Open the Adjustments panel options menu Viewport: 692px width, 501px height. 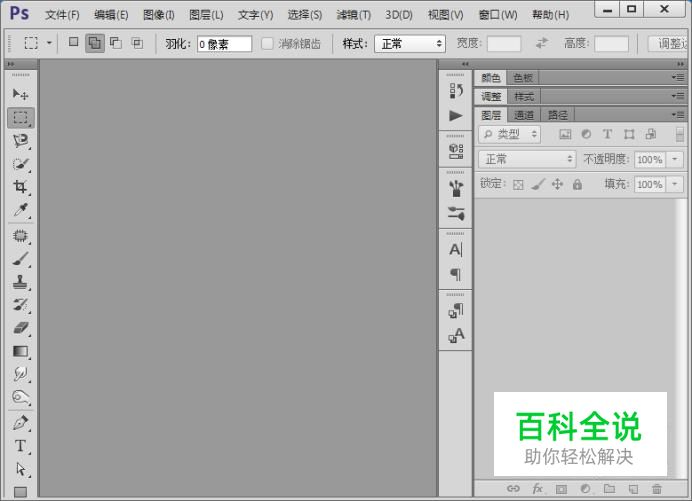(x=679, y=96)
